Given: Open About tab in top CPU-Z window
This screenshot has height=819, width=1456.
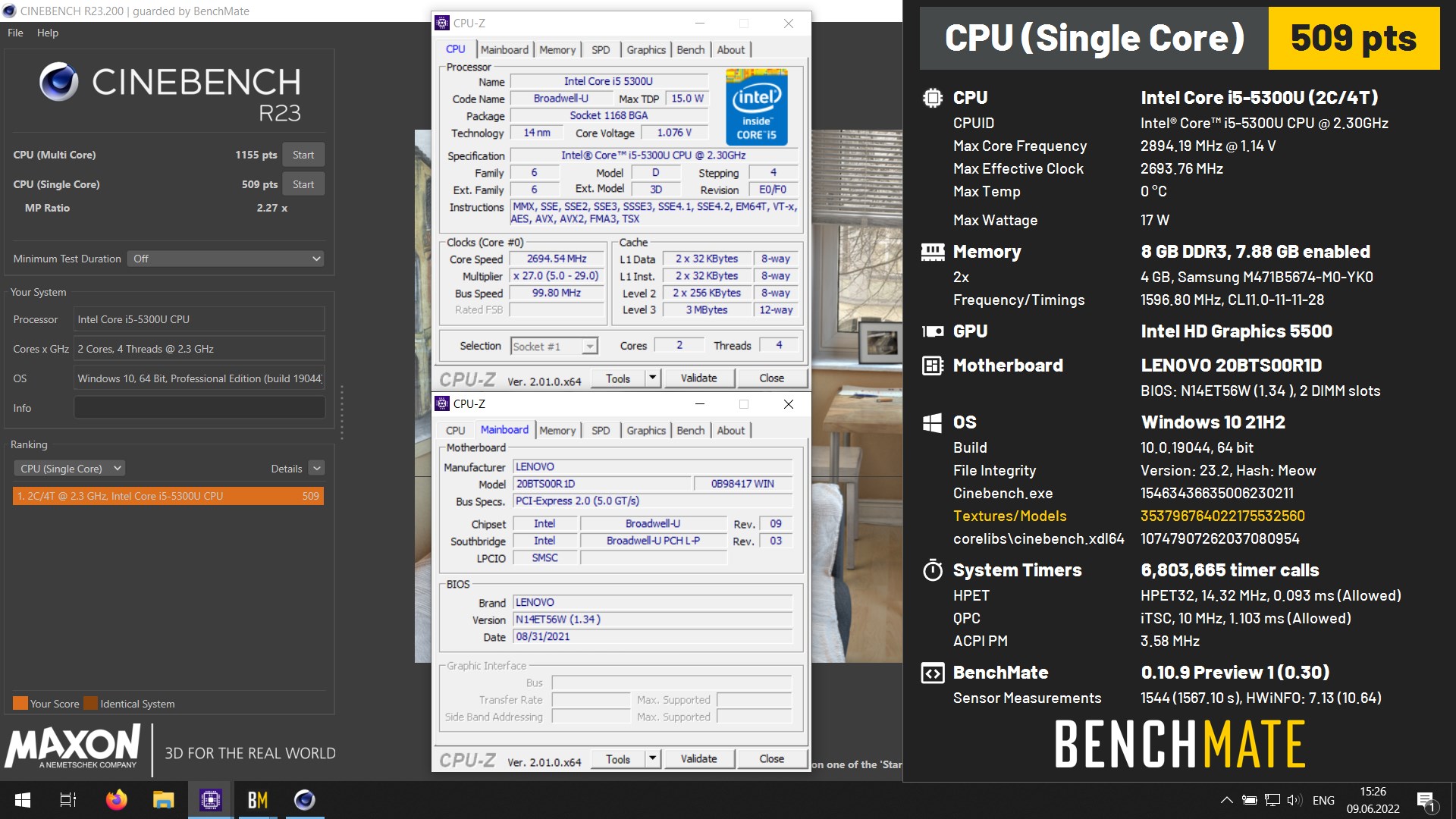Looking at the screenshot, I should coord(731,49).
